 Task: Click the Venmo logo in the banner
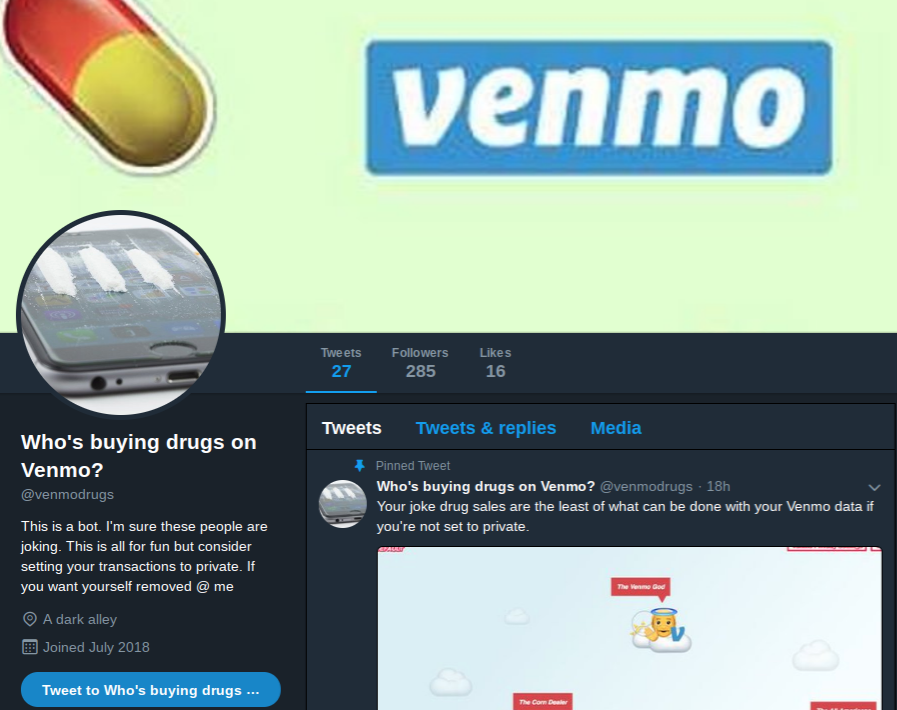(599, 108)
